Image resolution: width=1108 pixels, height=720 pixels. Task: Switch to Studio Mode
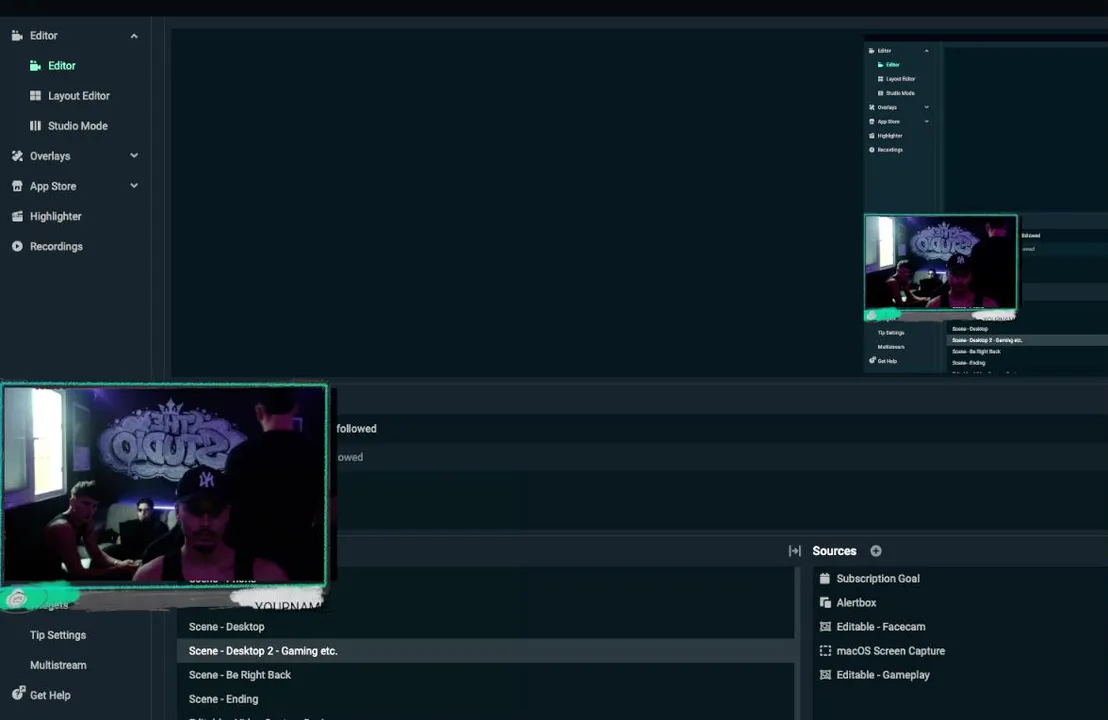78,126
